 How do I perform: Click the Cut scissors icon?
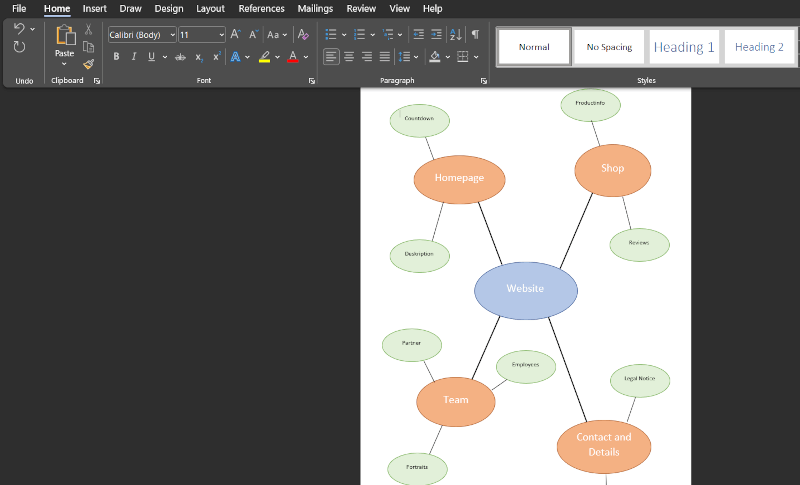[88, 30]
